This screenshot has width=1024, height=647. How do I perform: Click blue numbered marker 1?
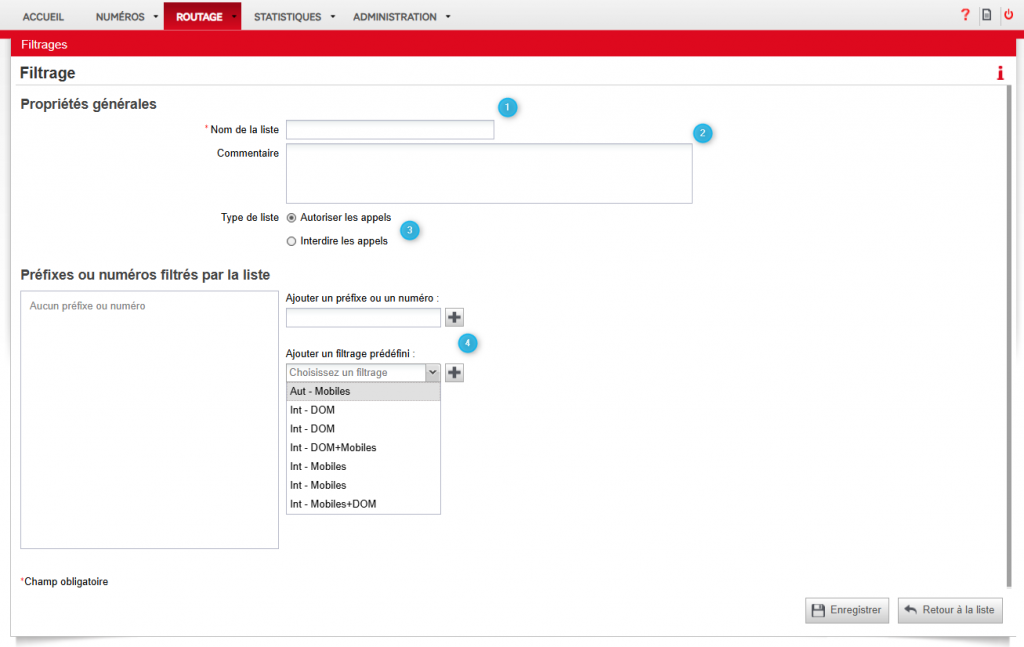click(x=508, y=107)
